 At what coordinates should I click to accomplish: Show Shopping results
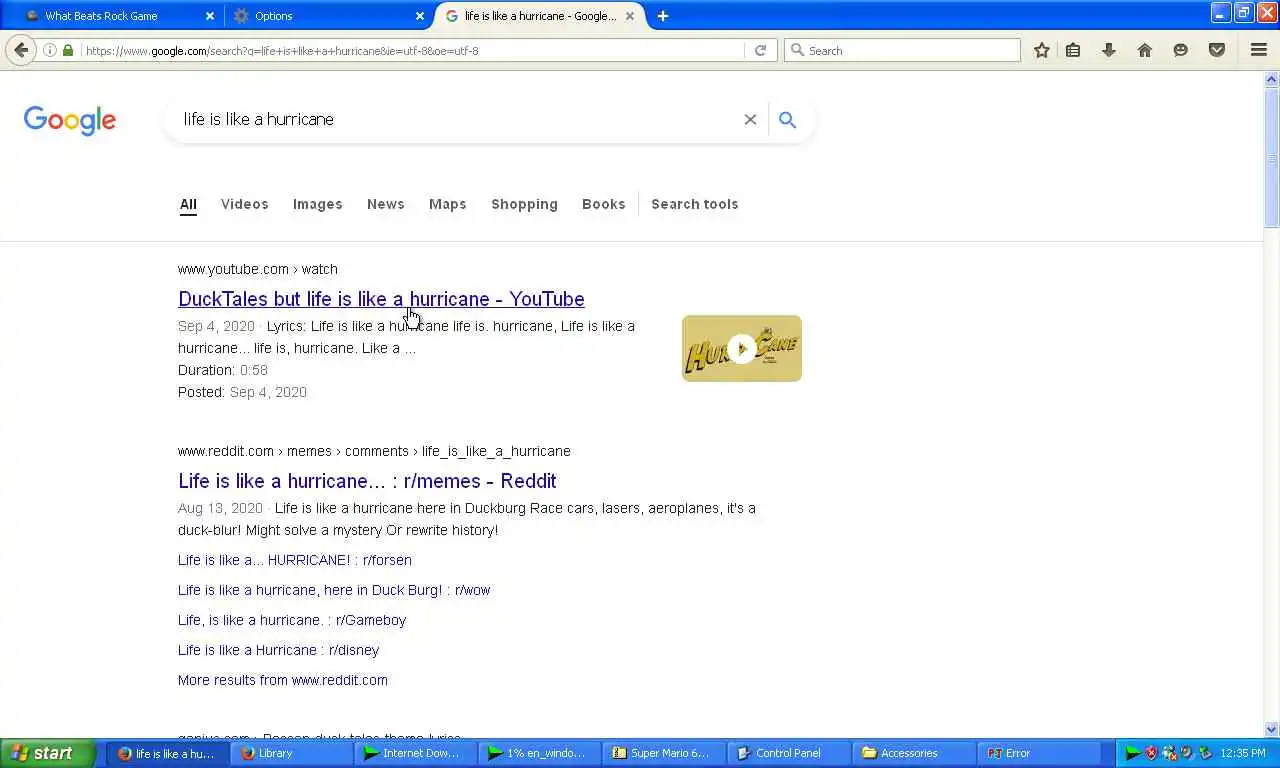[x=524, y=204]
